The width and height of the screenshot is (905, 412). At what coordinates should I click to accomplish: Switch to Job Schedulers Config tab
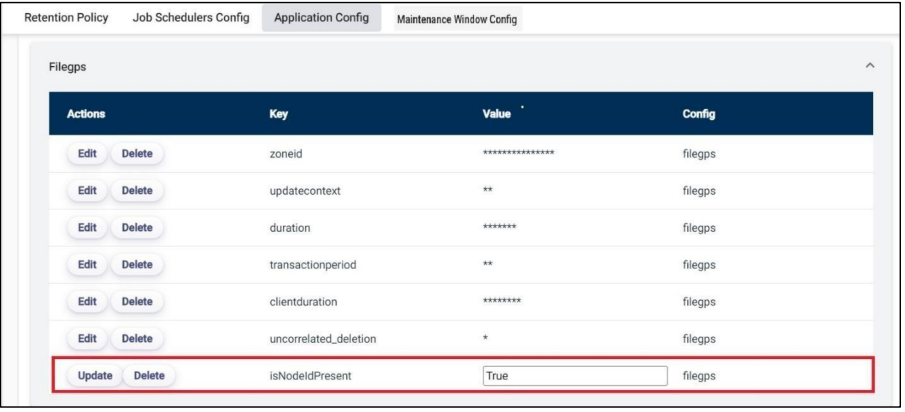pyautogui.click(x=191, y=18)
